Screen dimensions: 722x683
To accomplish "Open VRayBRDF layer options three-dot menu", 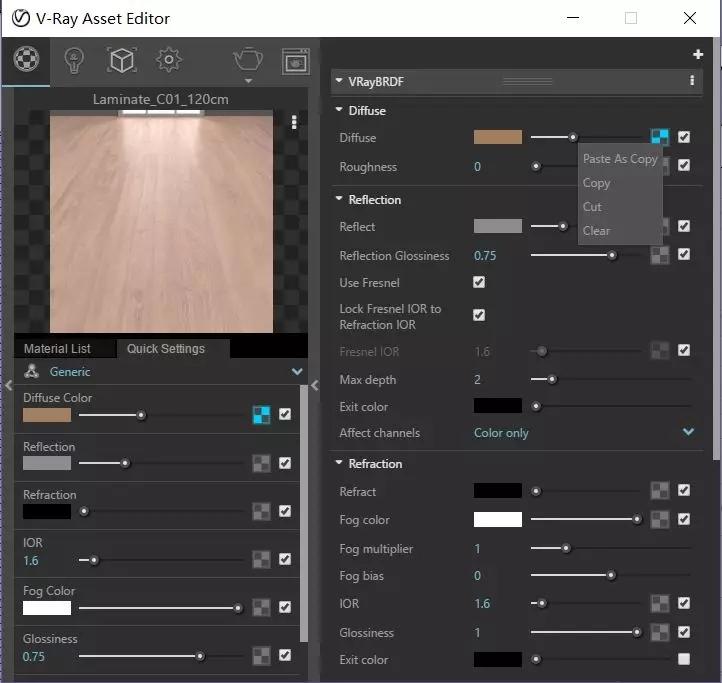I will pyautogui.click(x=692, y=81).
